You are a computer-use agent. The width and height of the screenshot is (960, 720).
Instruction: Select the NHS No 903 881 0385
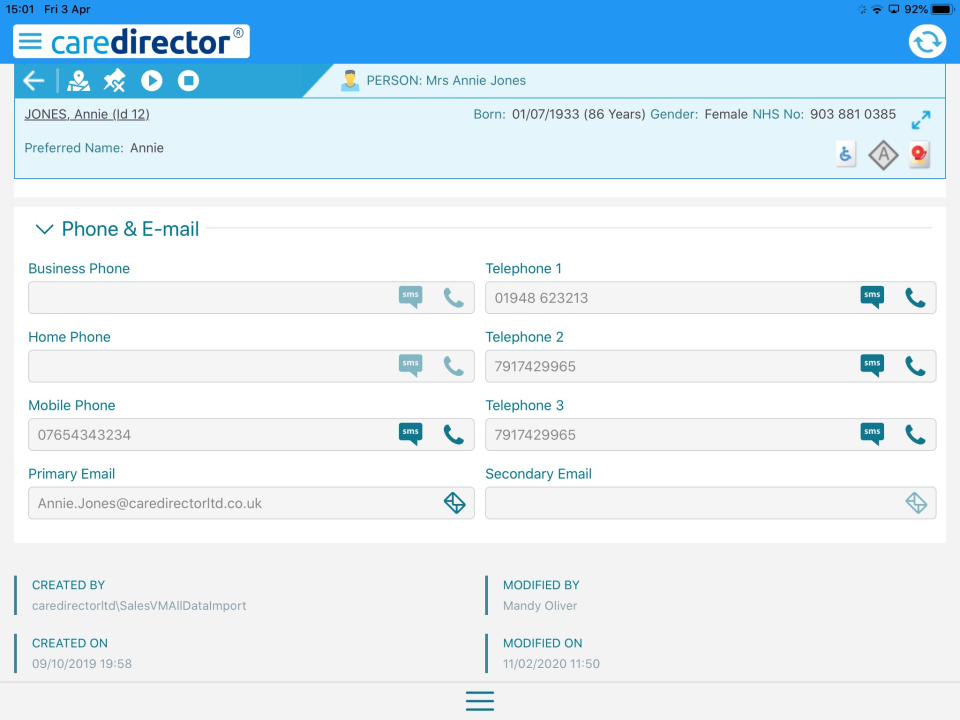tap(852, 114)
